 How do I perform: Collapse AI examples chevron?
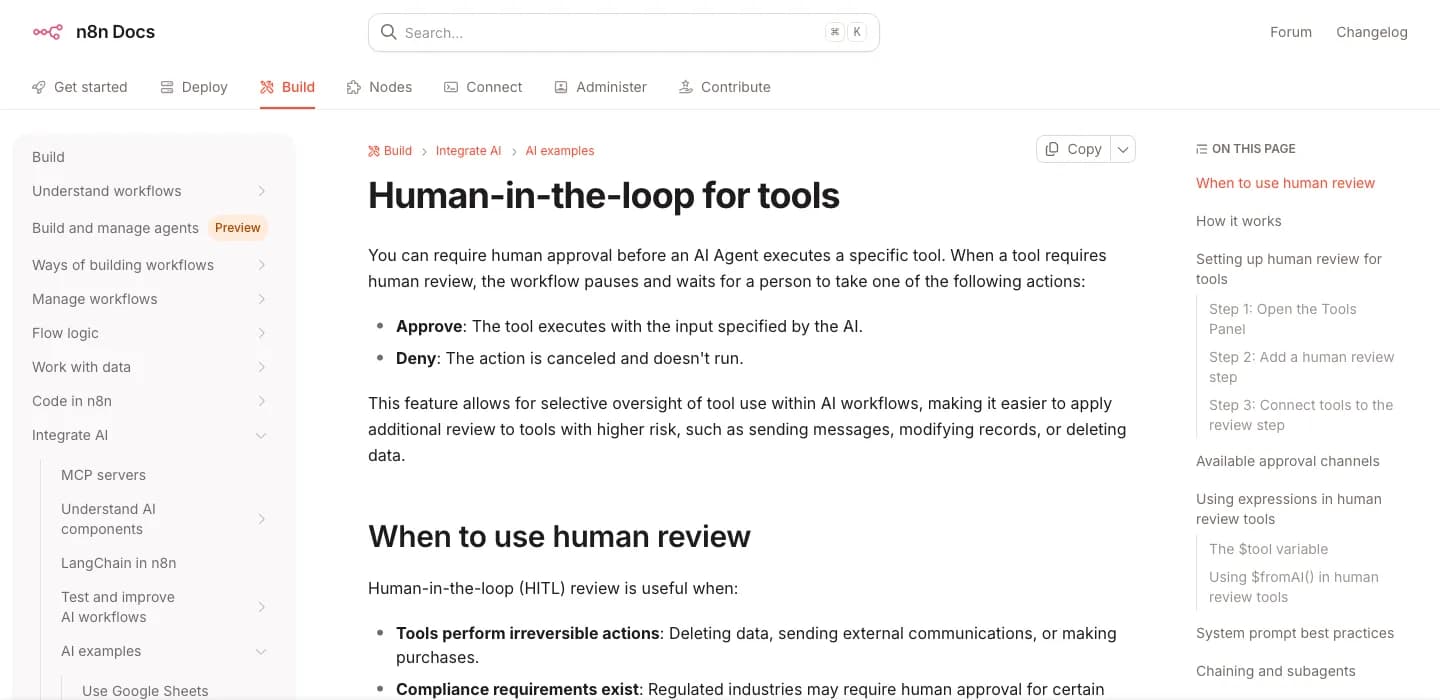coord(261,651)
